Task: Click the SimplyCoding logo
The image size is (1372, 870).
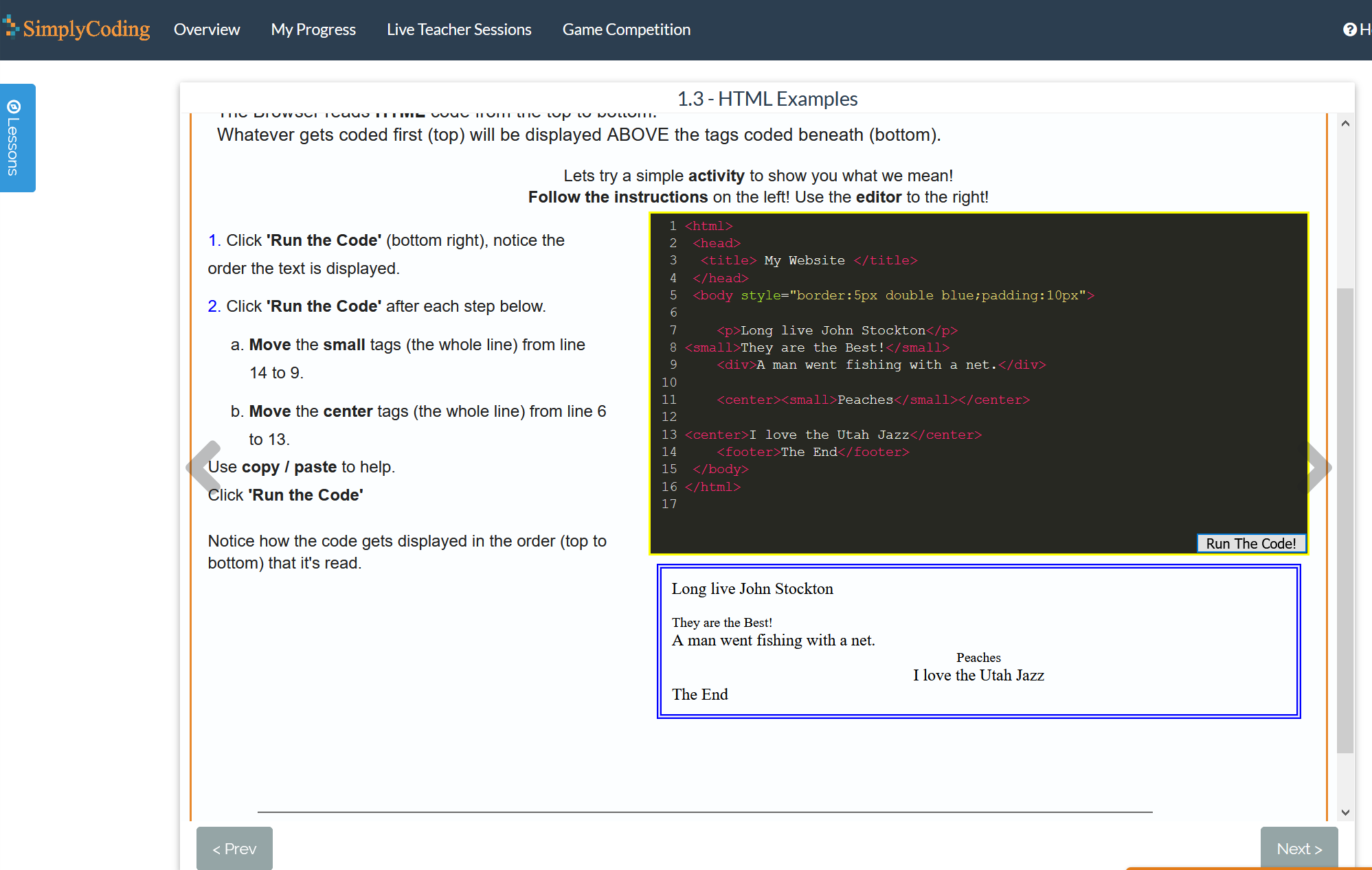Action: 76,29
